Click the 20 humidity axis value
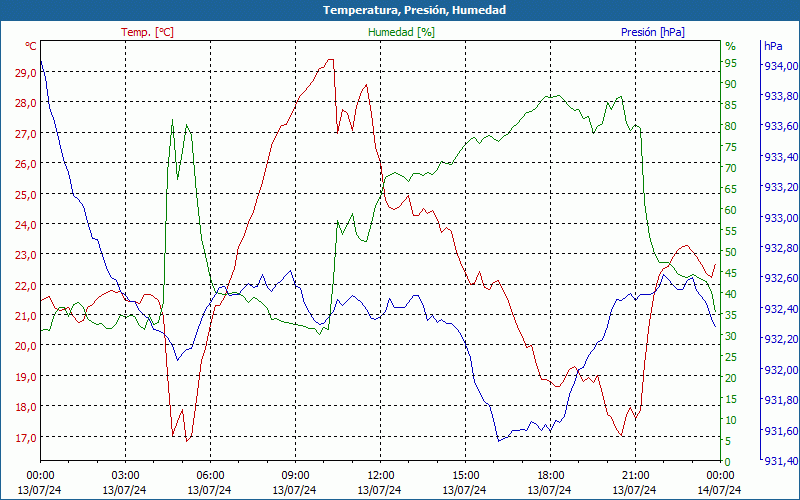The width and height of the screenshot is (800, 500). point(731,378)
